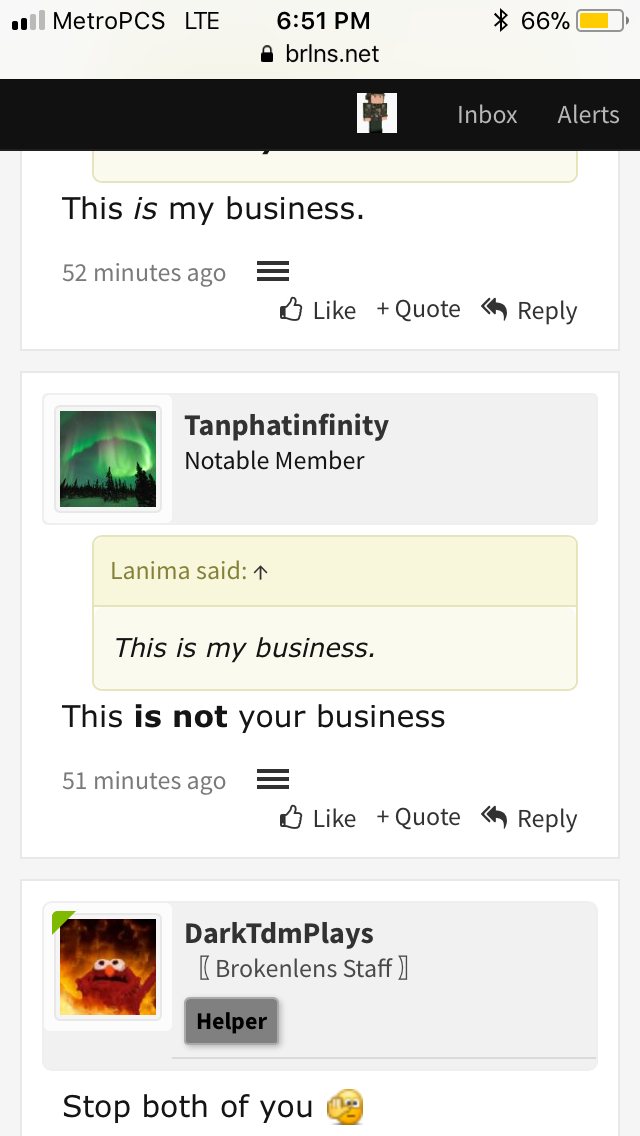640x1136 pixels.
Task: Open DarkTdmPlays profile name link
Action: [x=279, y=933]
